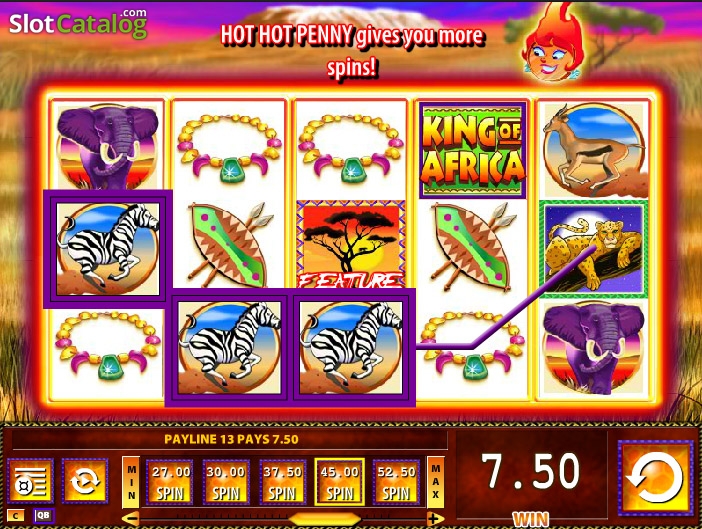Image resolution: width=702 pixels, height=529 pixels.
Task: Click the yellow bet slider handle
Action: [325, 519]
